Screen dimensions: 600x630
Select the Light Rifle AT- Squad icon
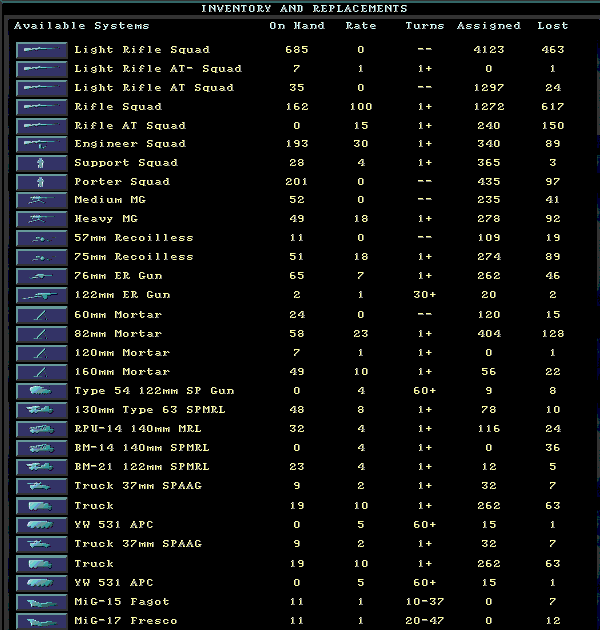42,69
